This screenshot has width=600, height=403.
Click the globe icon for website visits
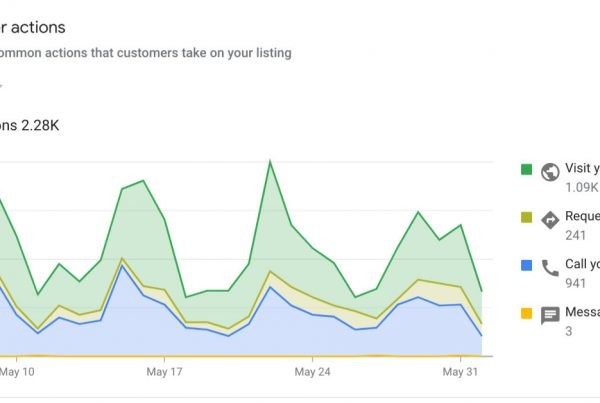(549, 170)
